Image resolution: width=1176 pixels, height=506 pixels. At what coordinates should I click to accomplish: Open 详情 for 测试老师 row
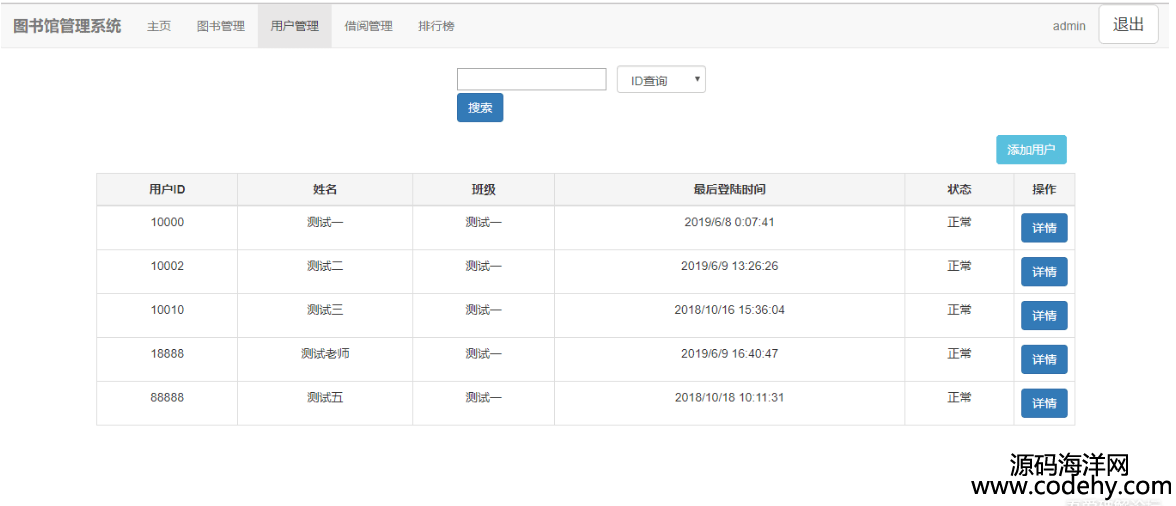pos(1044,360)
